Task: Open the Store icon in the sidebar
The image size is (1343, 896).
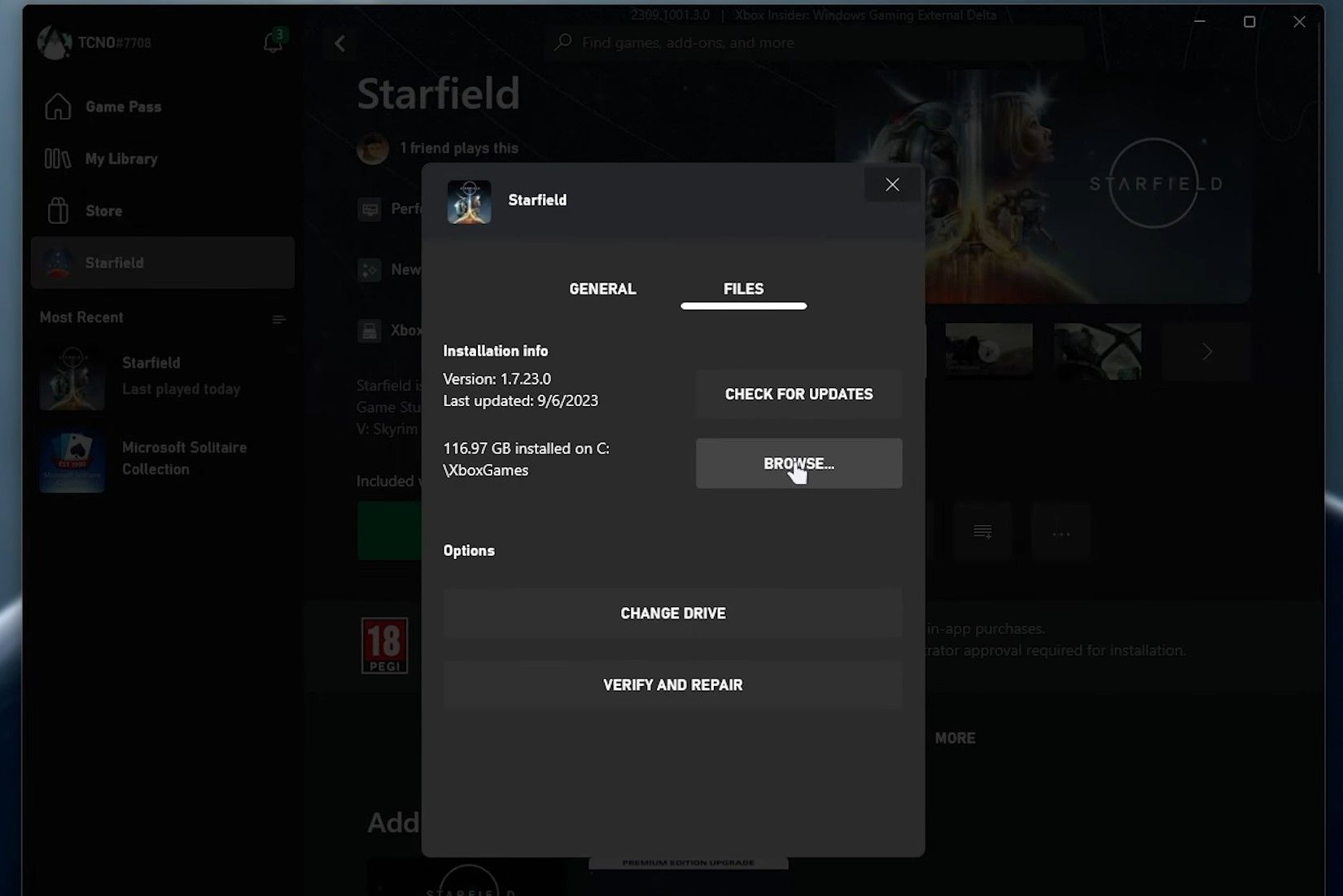Action: pos(57,210)
